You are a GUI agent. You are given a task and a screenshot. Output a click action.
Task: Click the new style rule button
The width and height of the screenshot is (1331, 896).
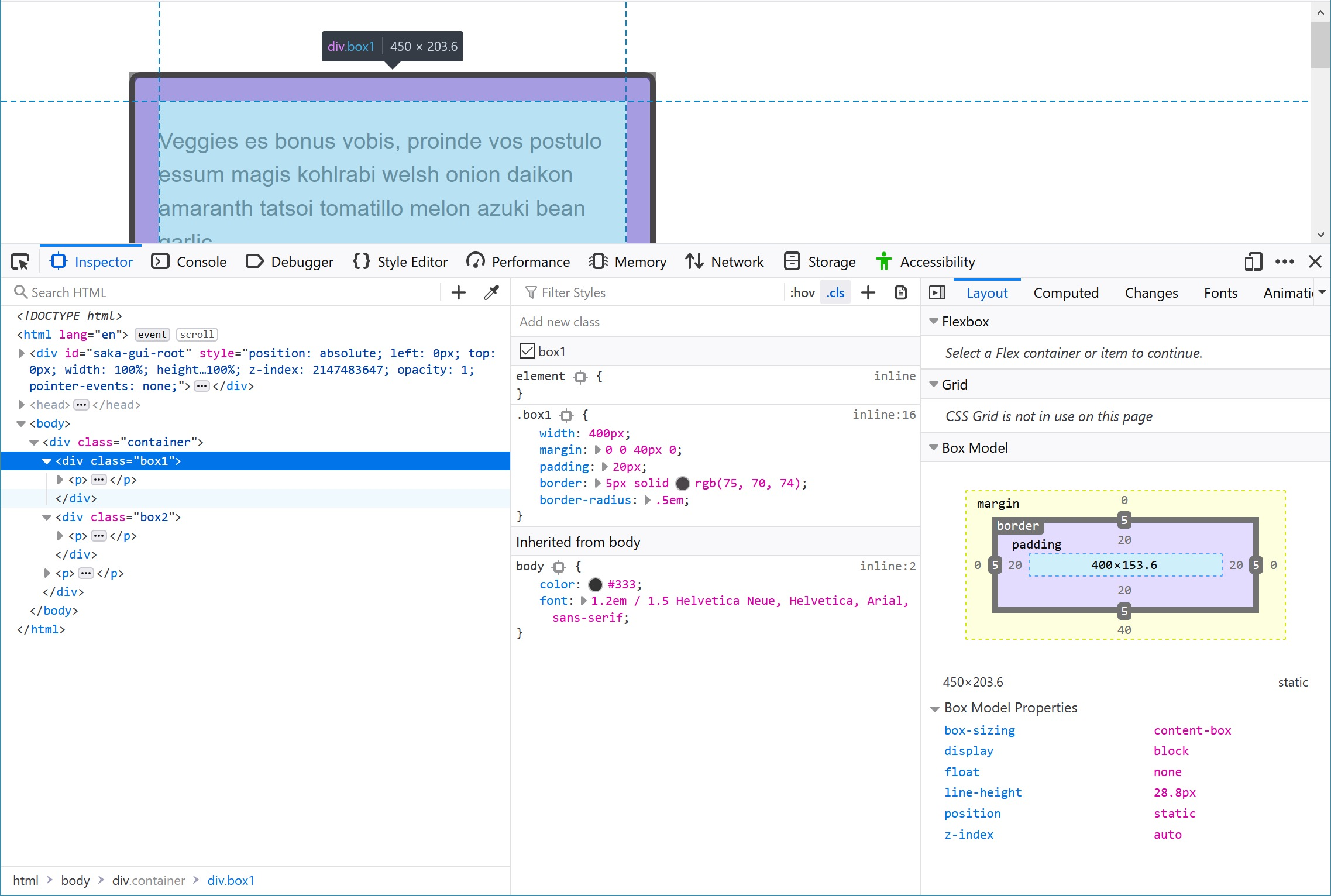click(x=868, y=292)
